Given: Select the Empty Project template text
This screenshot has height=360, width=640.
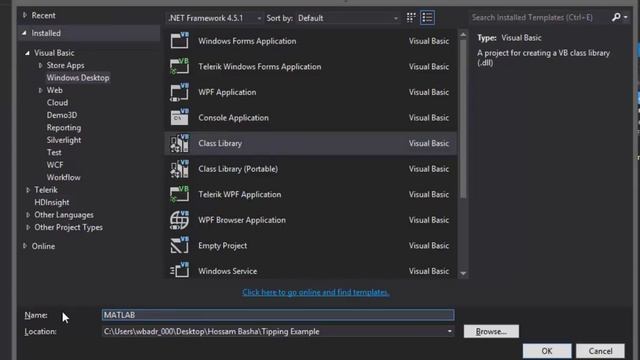Looking at the screenshot, I should (x=222, y=245).
